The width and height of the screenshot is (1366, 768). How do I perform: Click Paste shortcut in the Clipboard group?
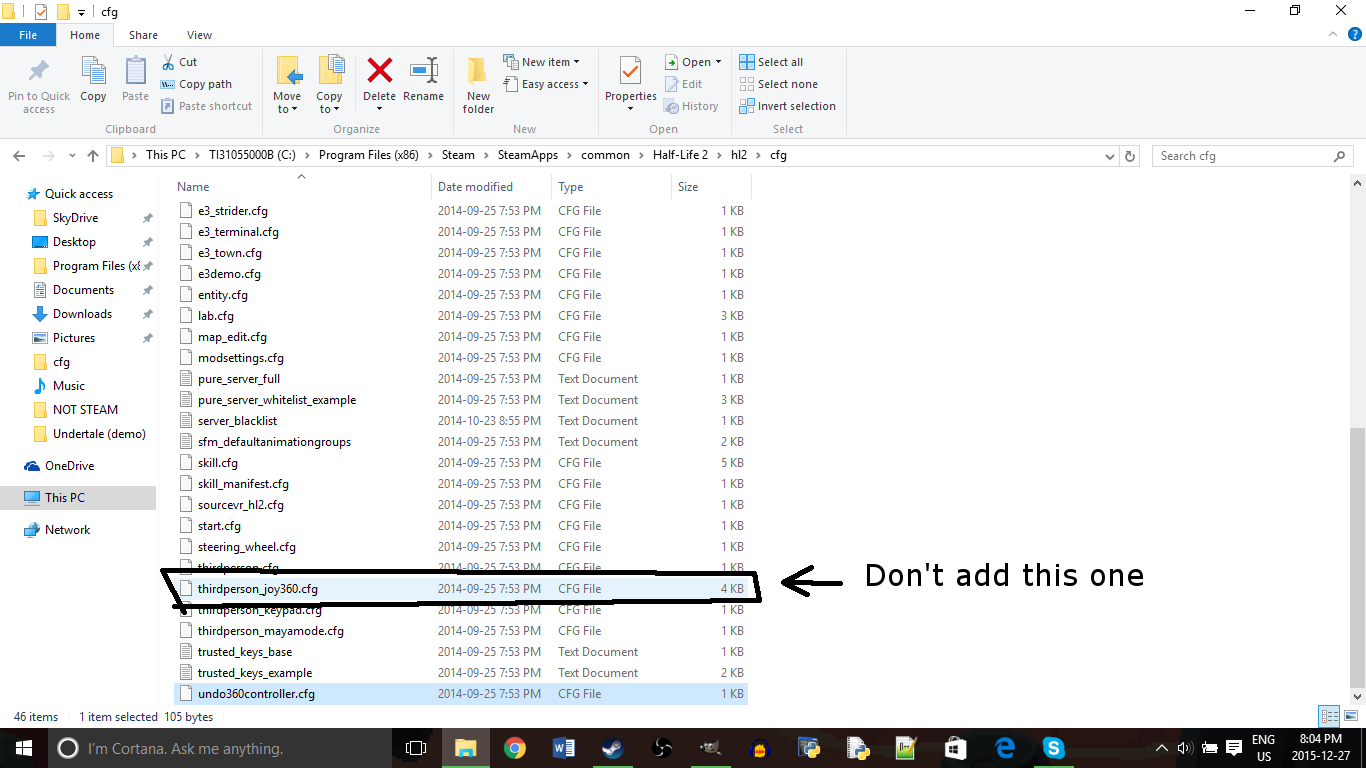206,106
